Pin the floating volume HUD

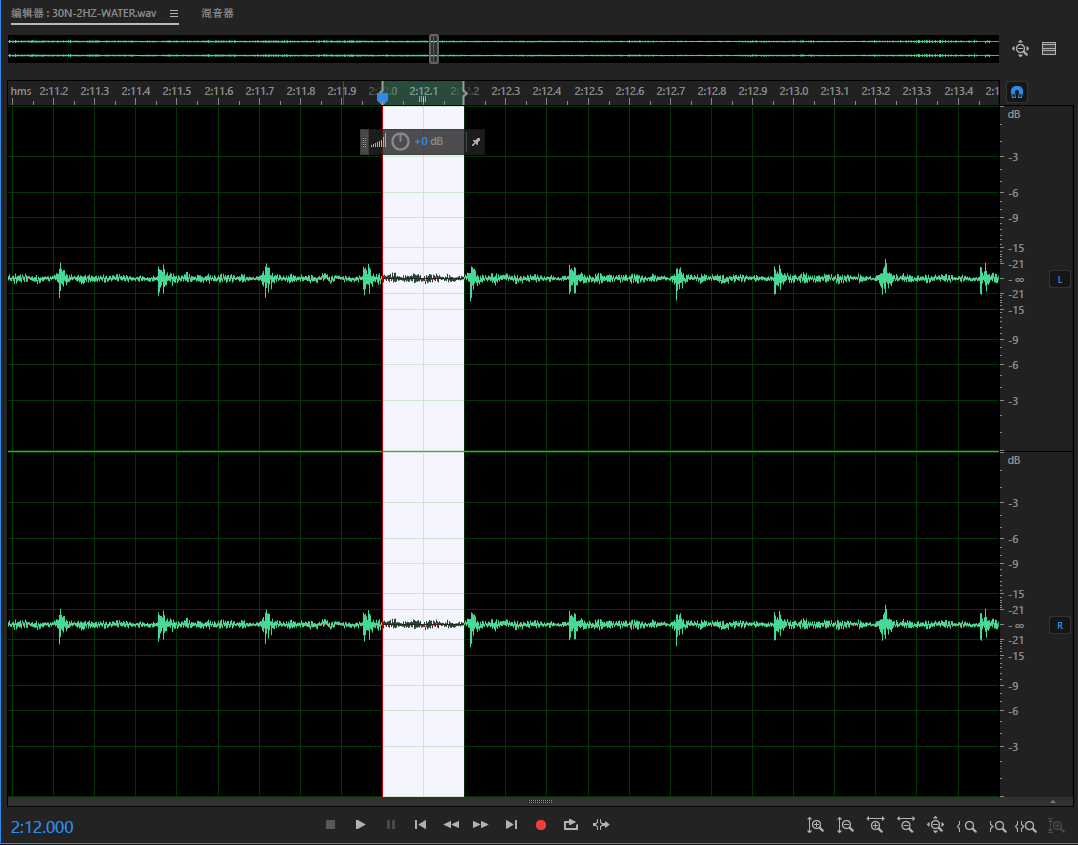(x=476, y=142)
